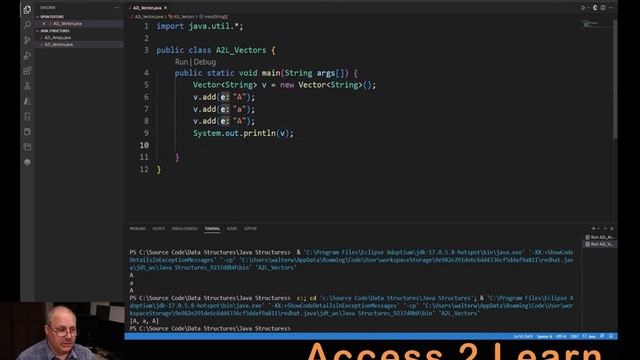Click the minimap code preview
The width and height of the screenshot is (640, 360).
(591, 24)
